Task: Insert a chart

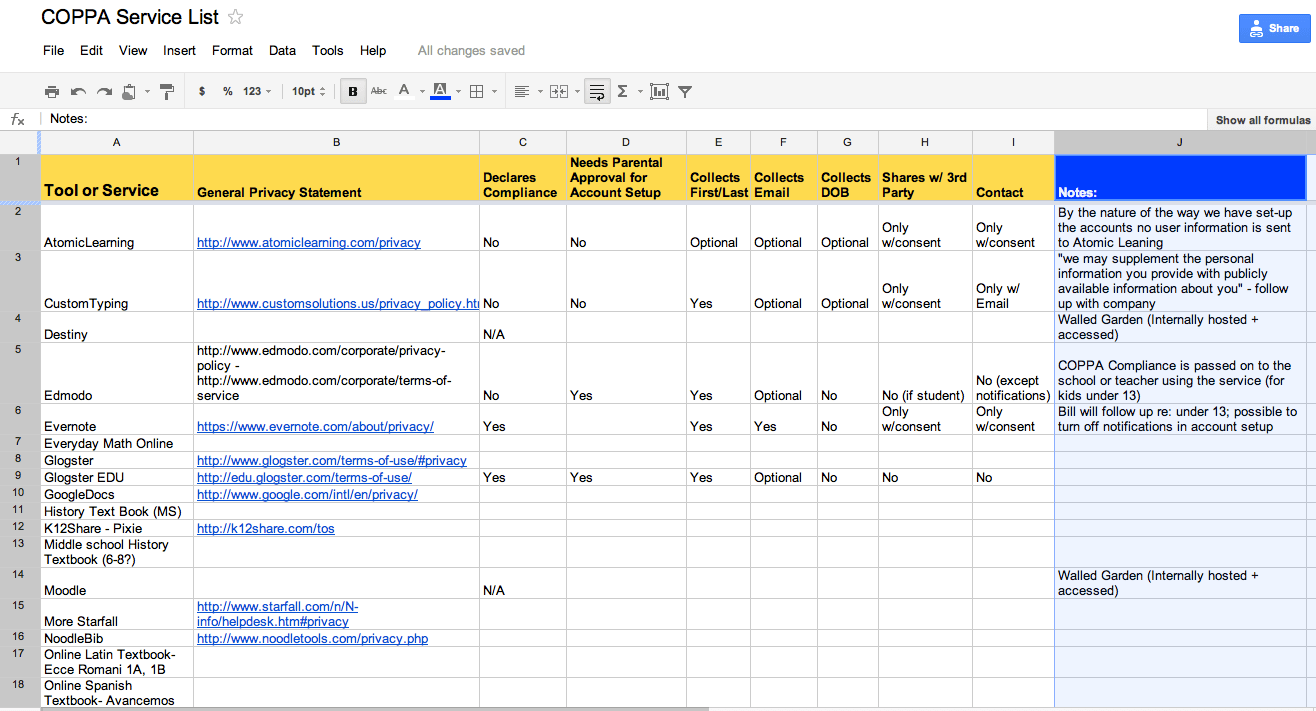Action: [x=659, y=91]
